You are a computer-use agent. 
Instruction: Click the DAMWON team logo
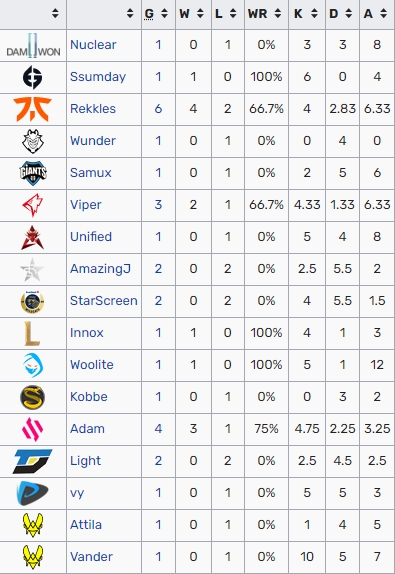(x=33, y=46)
